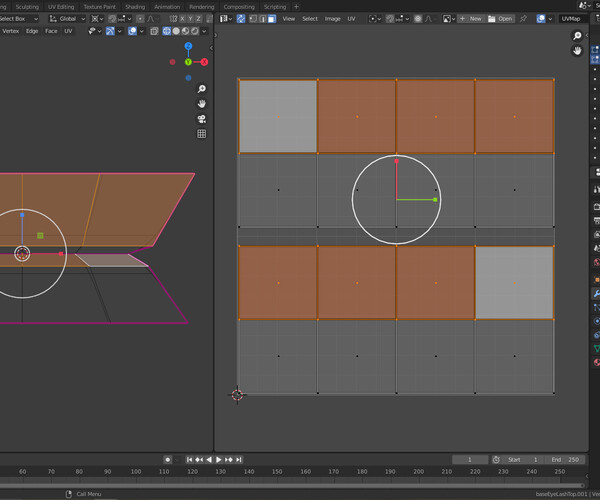Click the current frame field showing 1
This screenshot has width=600, height=500.
(x=470, y=459)
